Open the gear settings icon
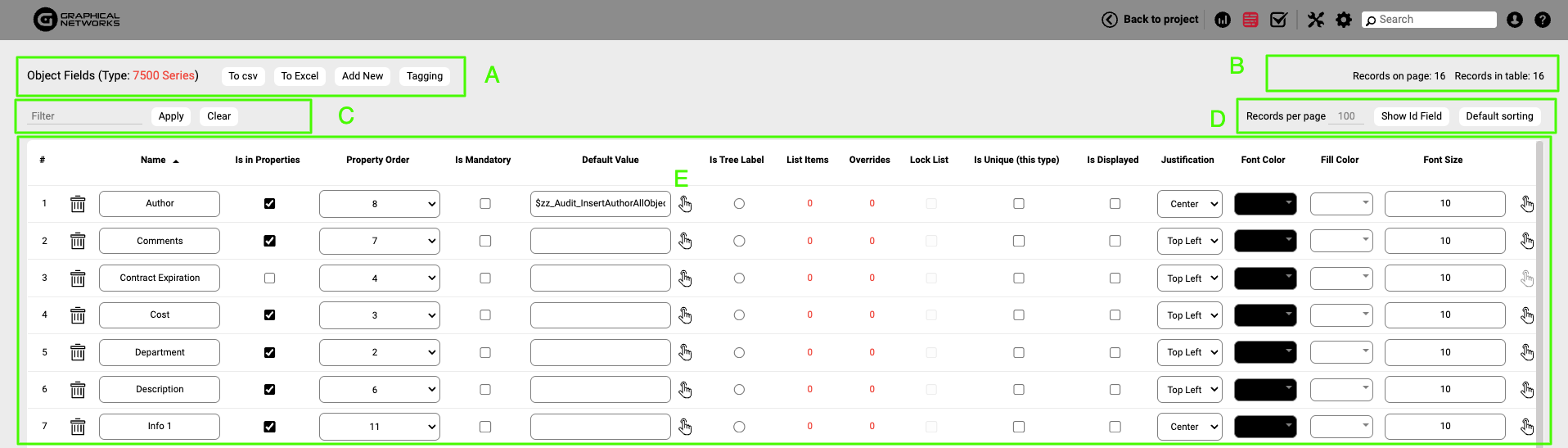This screenshot has height=448, width=1568. (1344, 20)
